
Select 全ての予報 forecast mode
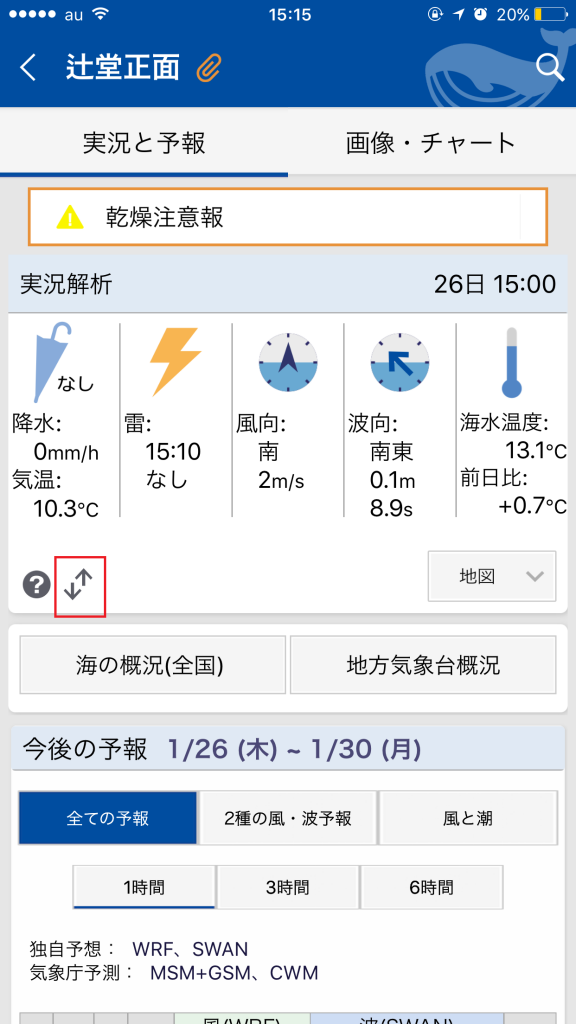coord(108,818)
